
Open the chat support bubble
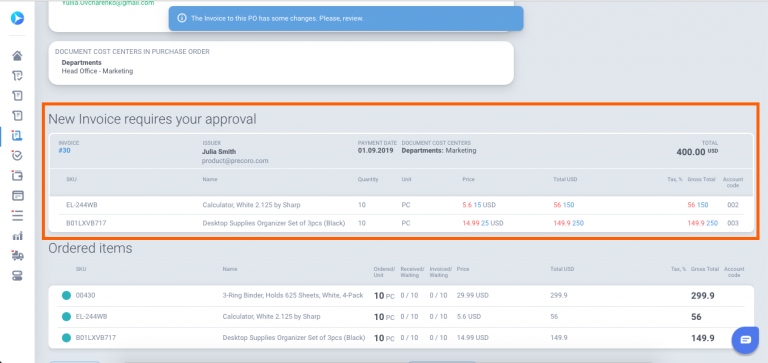coord(745,340)
